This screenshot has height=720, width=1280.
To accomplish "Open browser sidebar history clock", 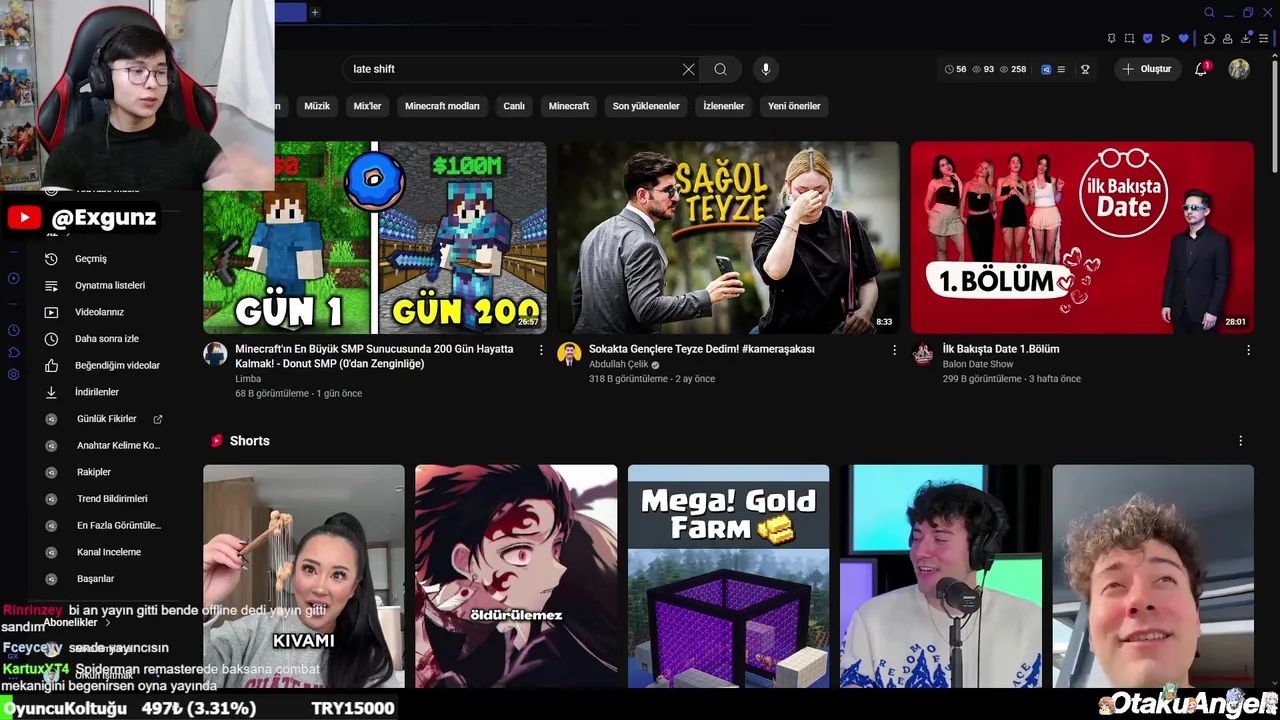I will [13, 330].
